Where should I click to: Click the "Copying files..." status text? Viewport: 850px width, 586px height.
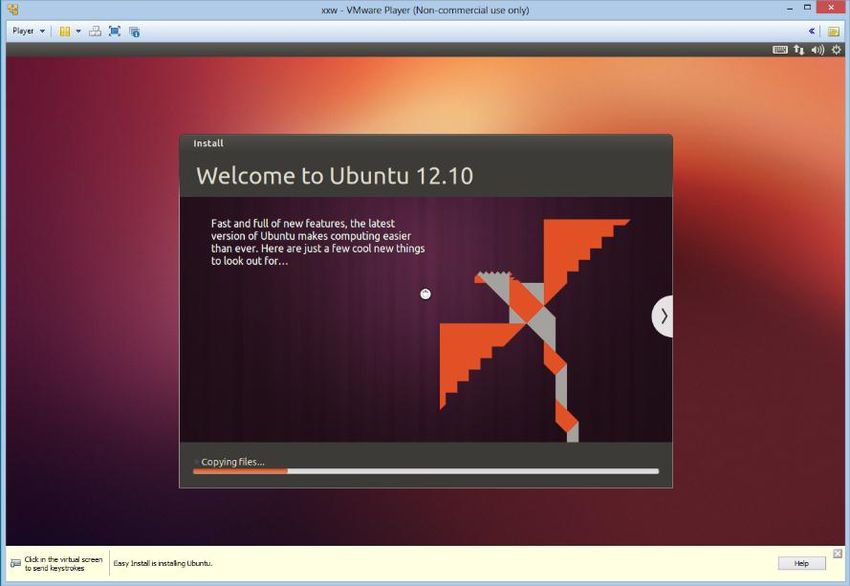(233, 462)
